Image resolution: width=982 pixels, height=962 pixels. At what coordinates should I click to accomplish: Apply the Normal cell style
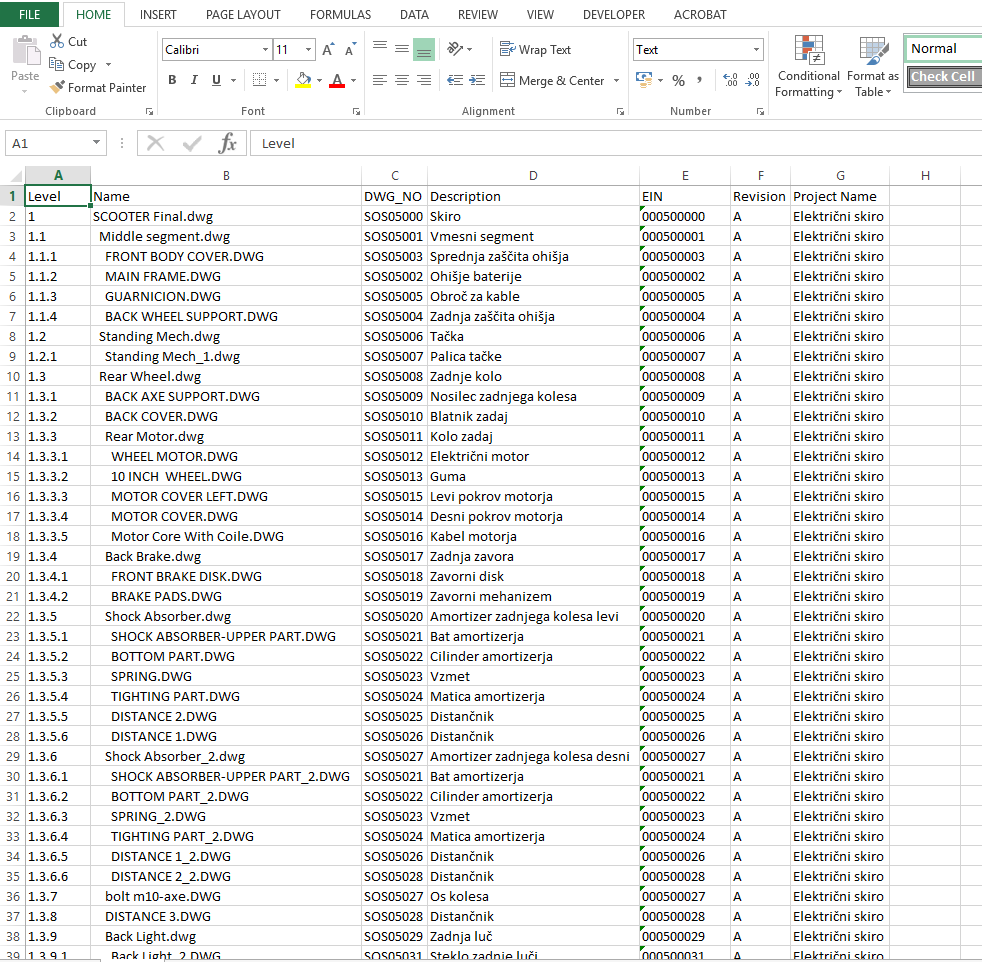(x=944, y=48)
